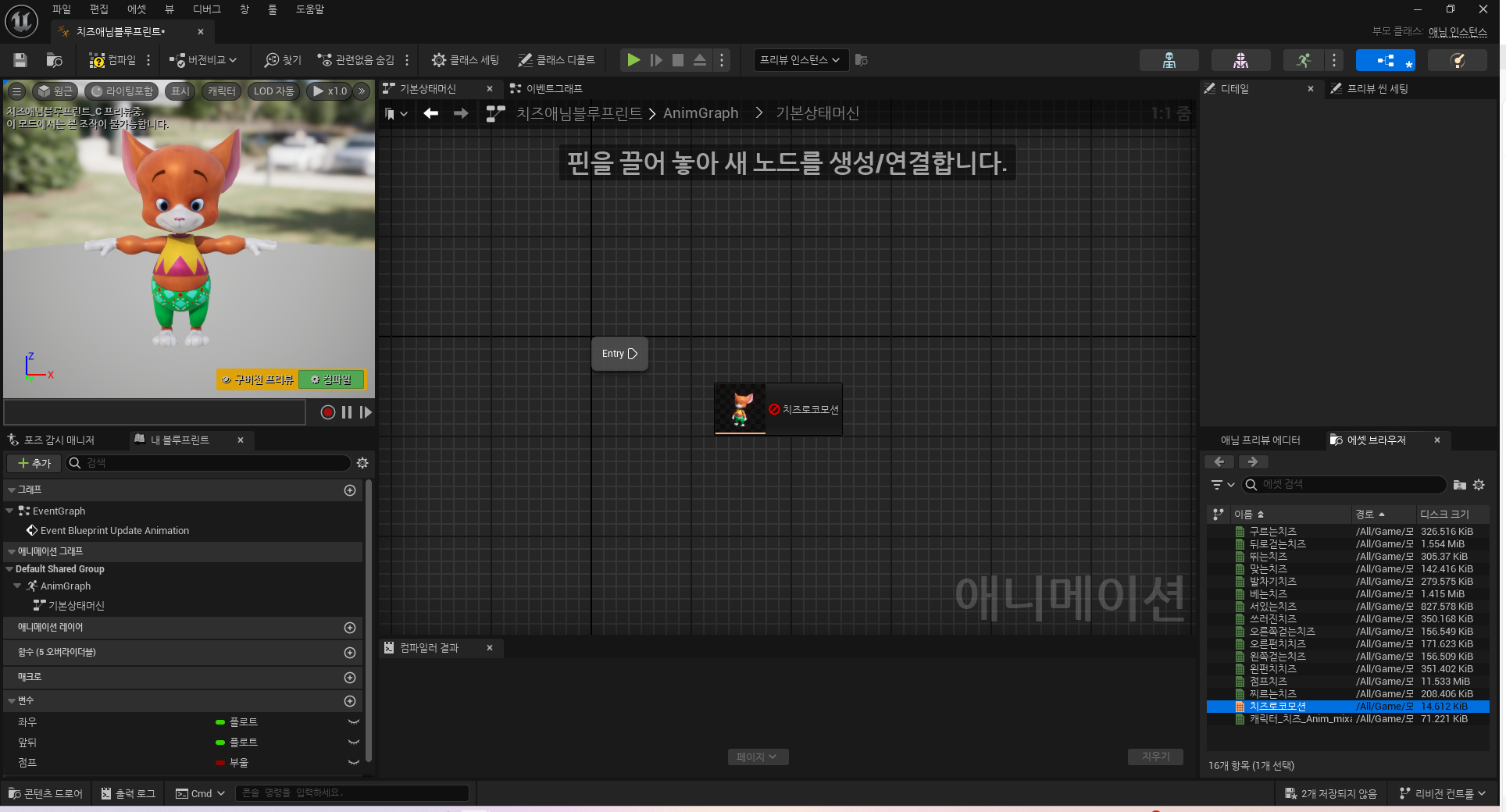Open 프리뷰 인스턴스 debug dropdown

(801, 60)
